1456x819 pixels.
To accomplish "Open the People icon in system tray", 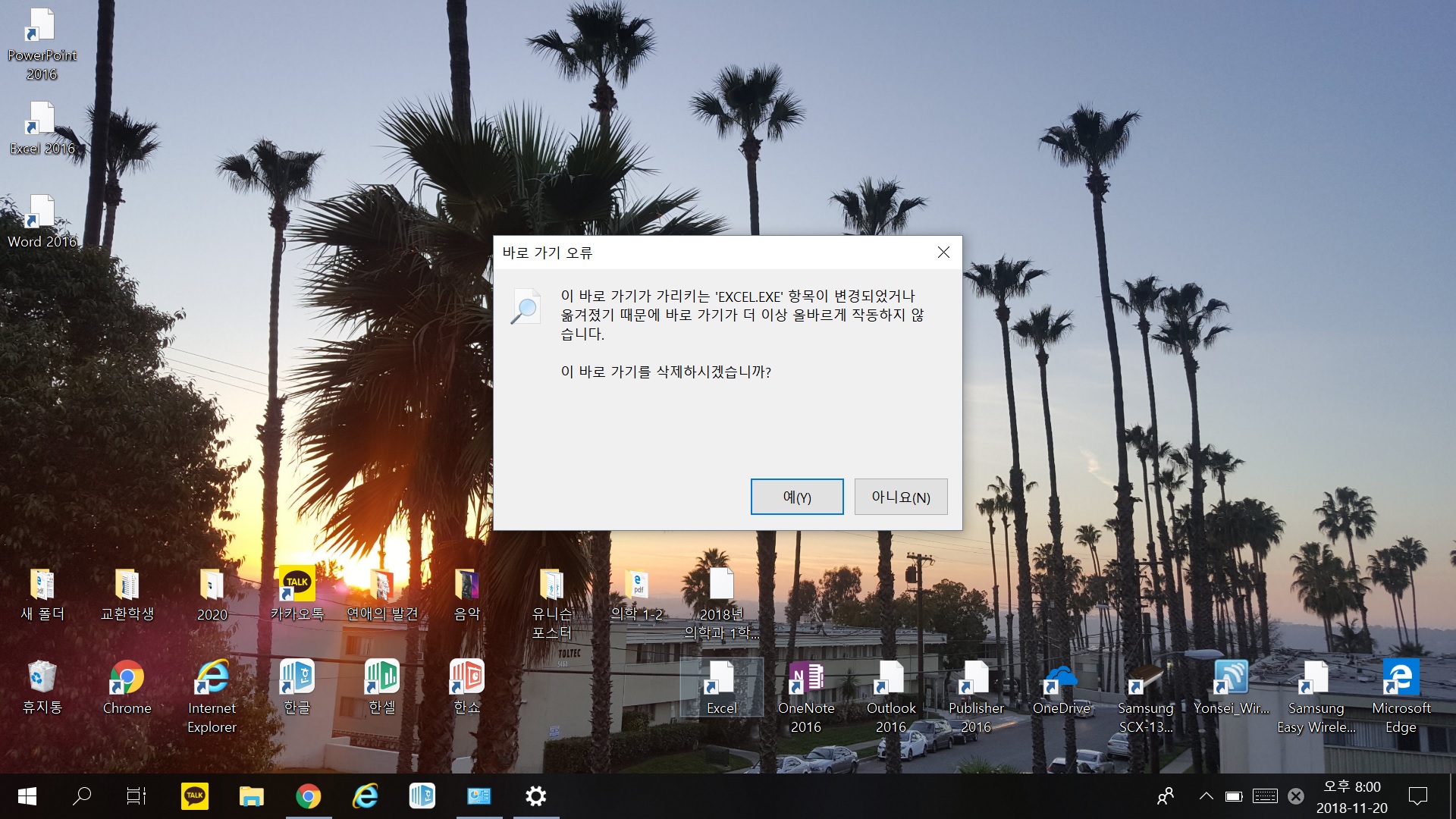I will 1166,796.
